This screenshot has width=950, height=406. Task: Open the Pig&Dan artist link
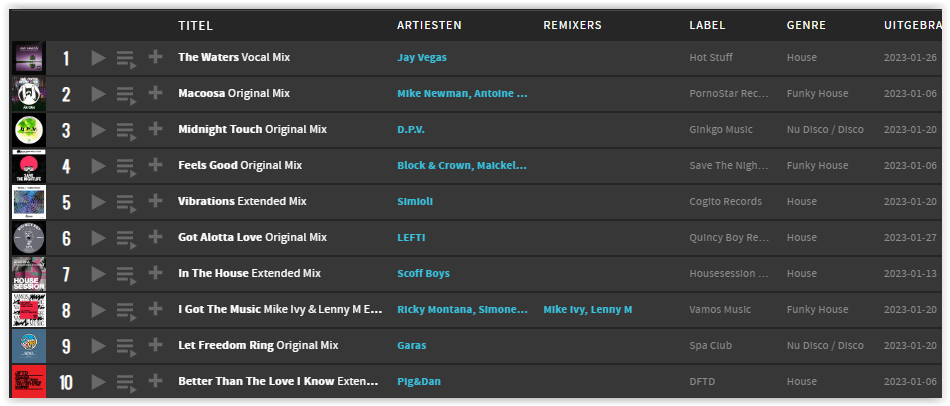point(419,382)
